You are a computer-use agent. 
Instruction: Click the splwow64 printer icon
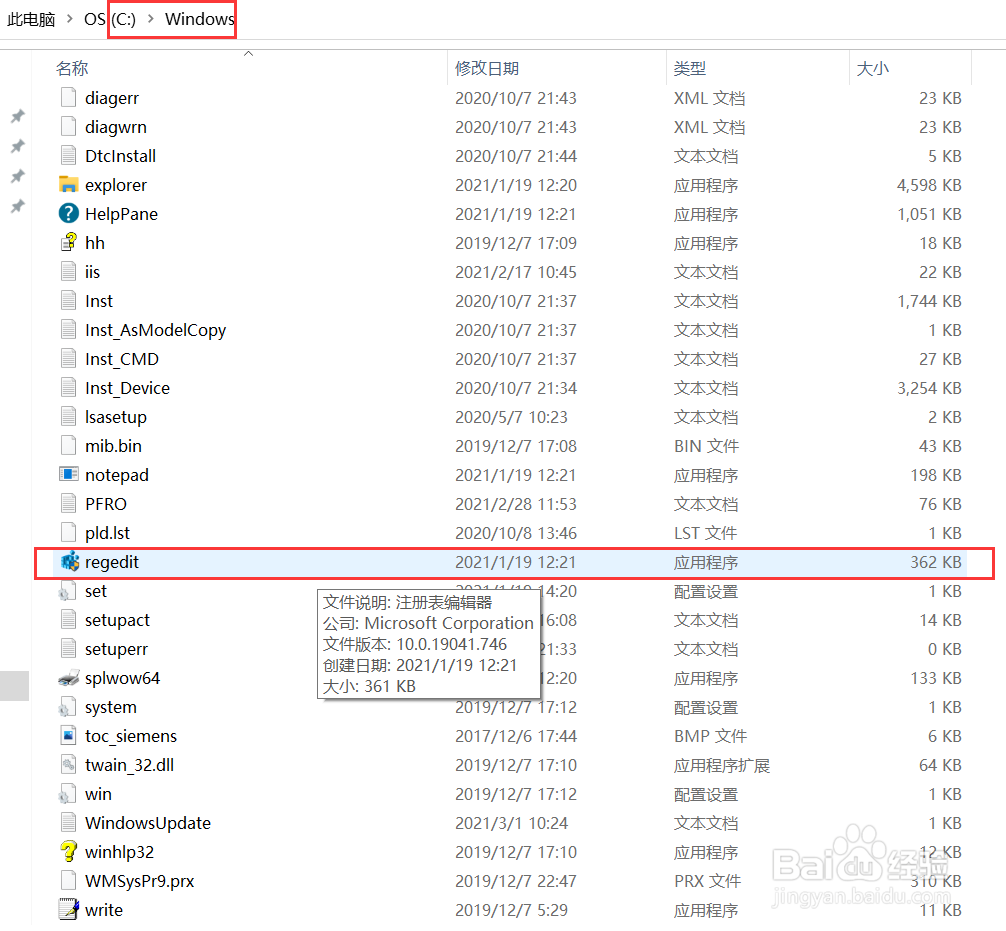[x=69, y=678]
